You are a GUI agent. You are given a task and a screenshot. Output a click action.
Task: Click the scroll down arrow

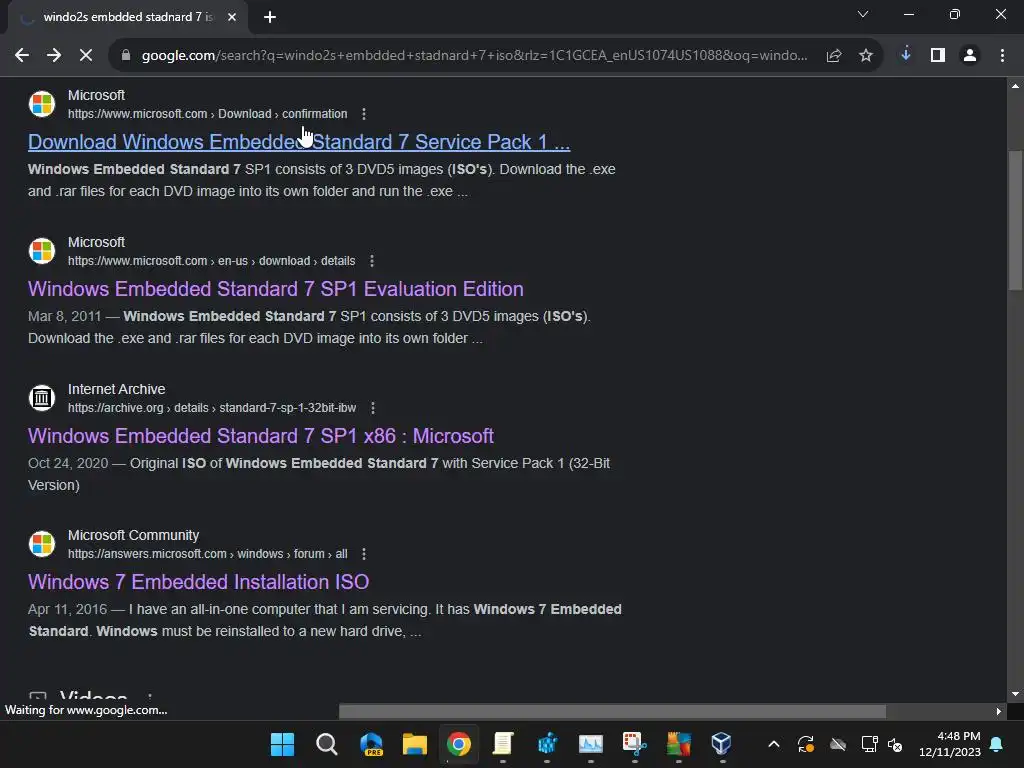1015,694
